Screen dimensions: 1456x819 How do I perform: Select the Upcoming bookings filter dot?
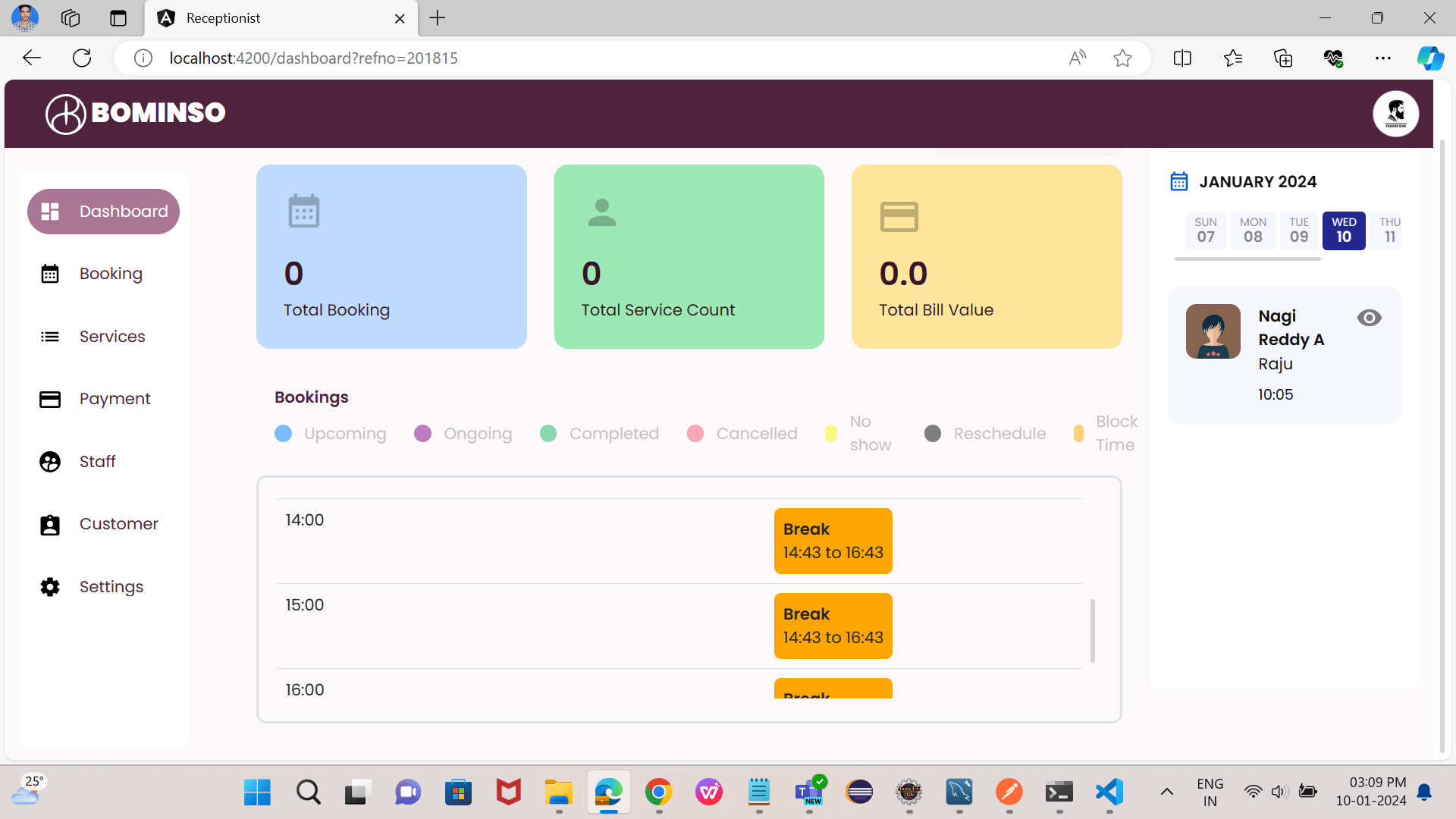tap(284, 434)
